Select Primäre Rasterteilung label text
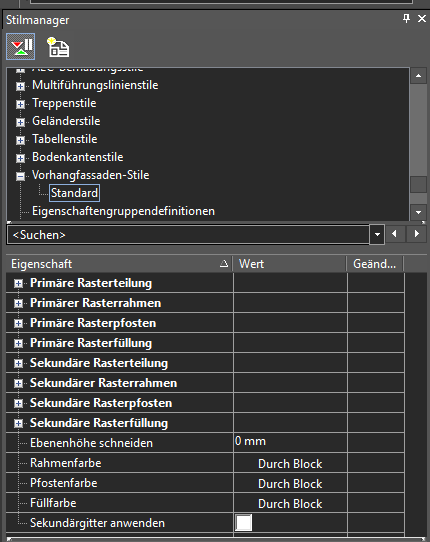430x542 pixels. [91, 283]
